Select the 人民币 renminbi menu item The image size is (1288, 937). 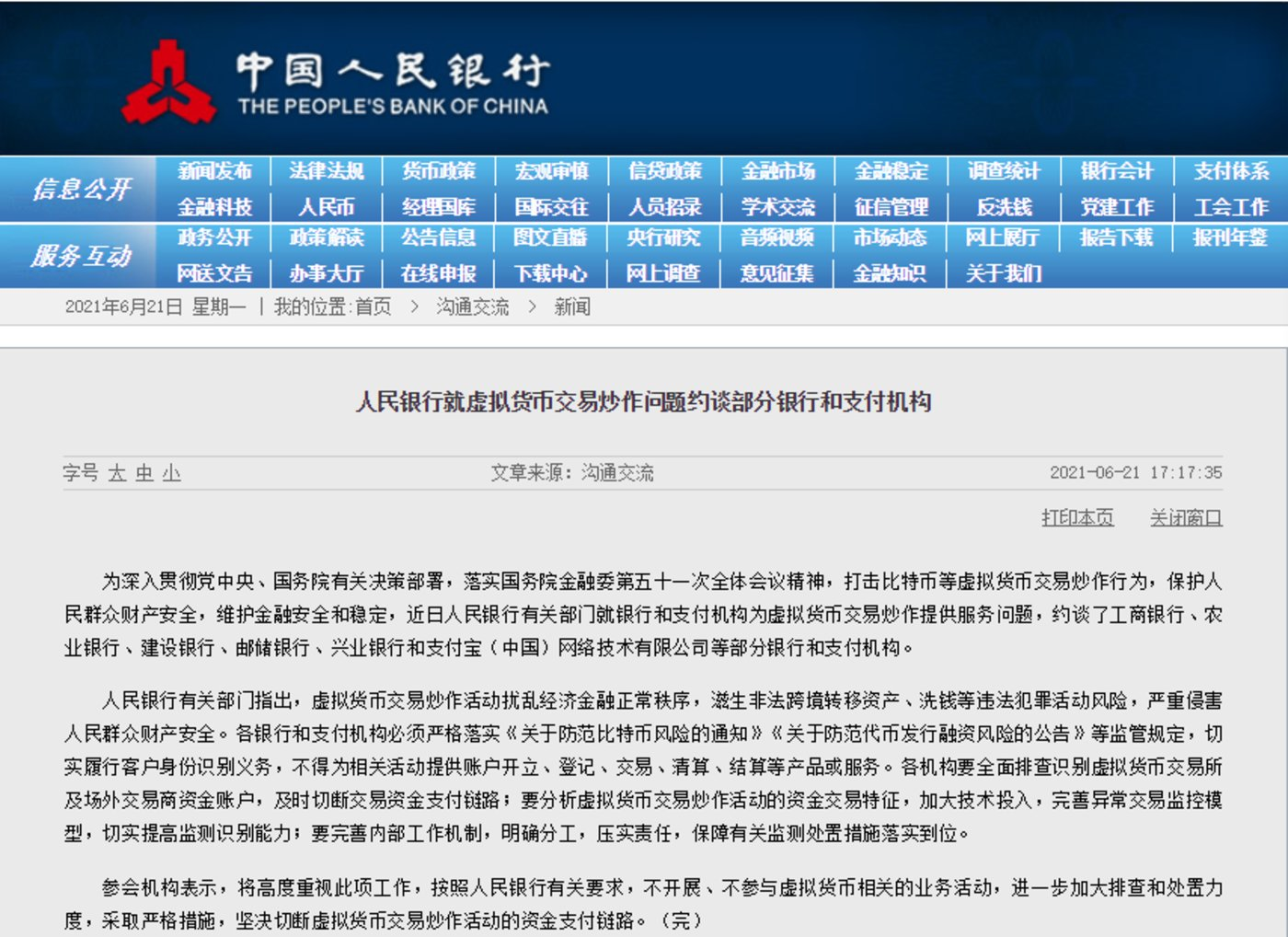327,206
